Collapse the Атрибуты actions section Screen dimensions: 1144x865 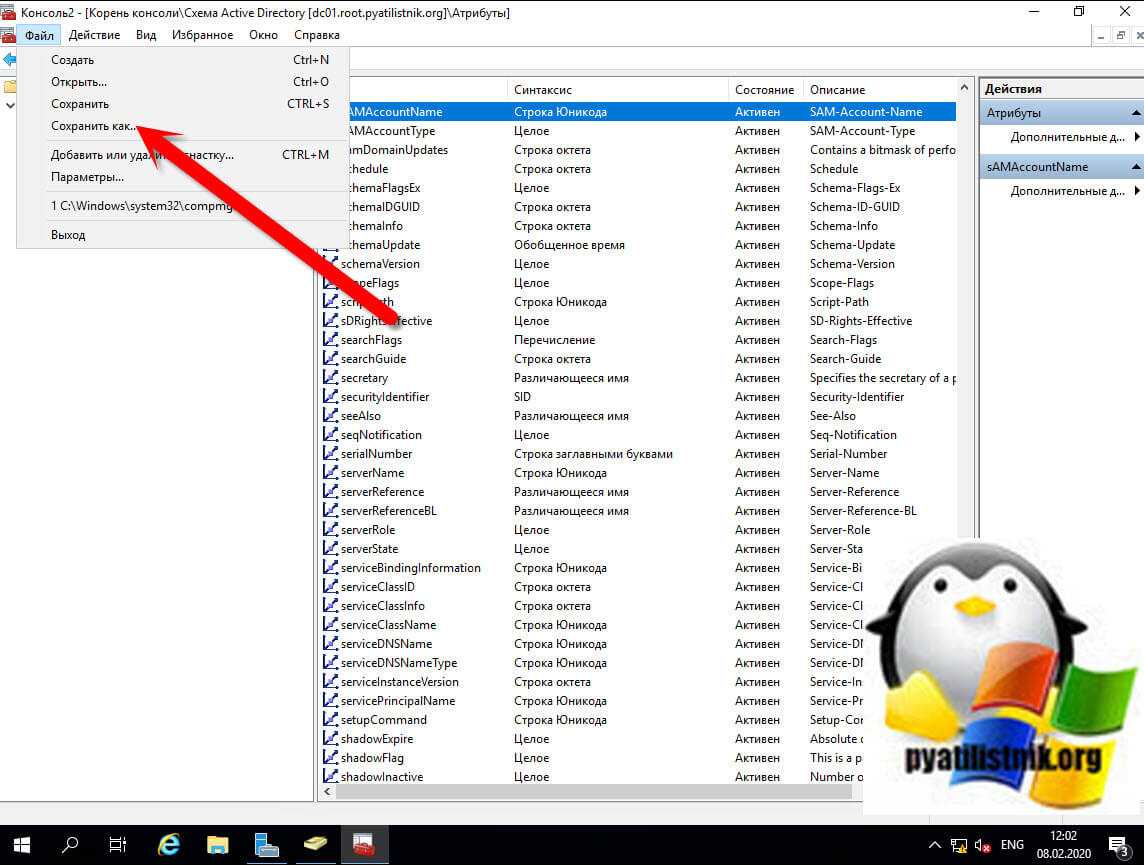click(x=1136, y=113)
